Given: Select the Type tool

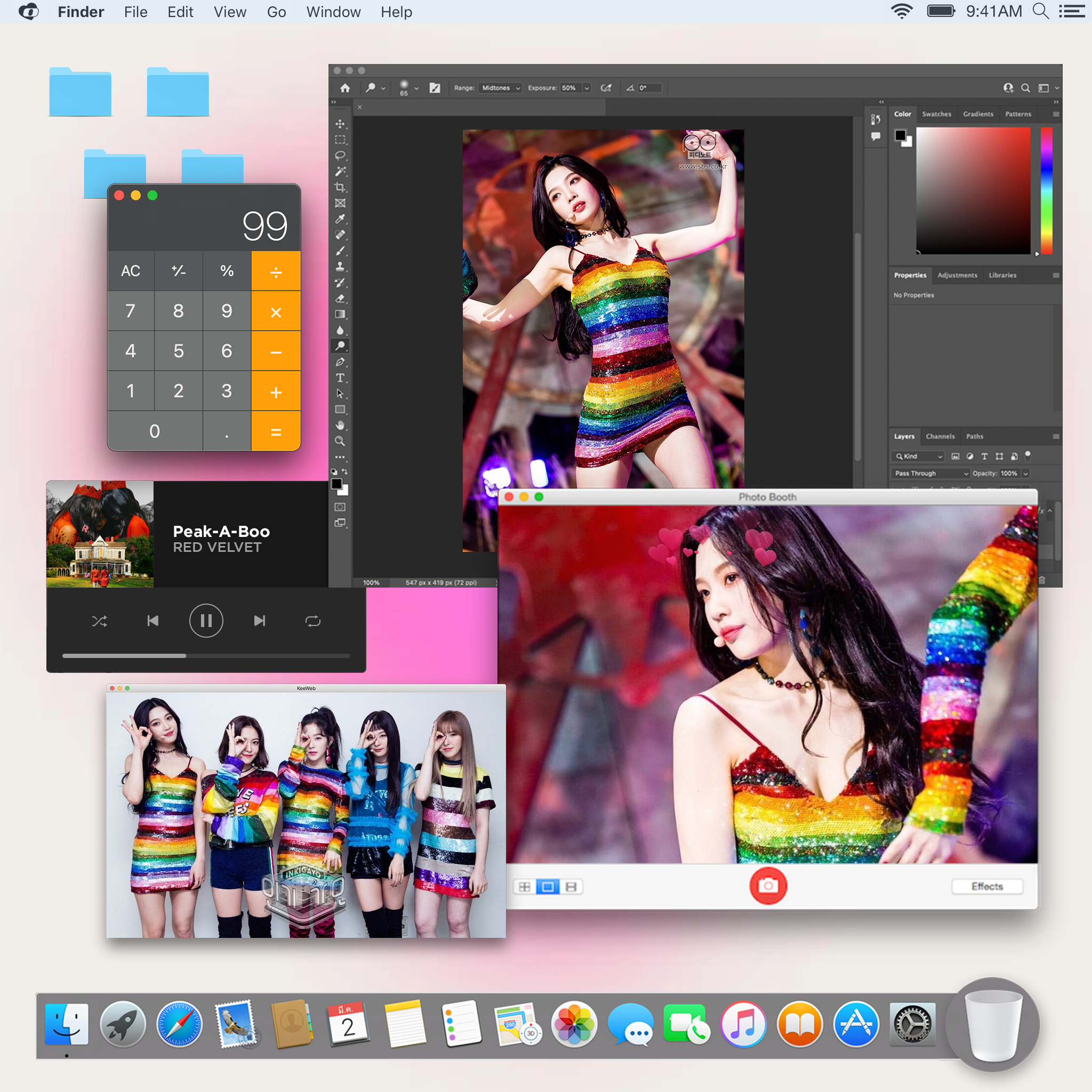Looking at the screenshot, I should point(340,378).
